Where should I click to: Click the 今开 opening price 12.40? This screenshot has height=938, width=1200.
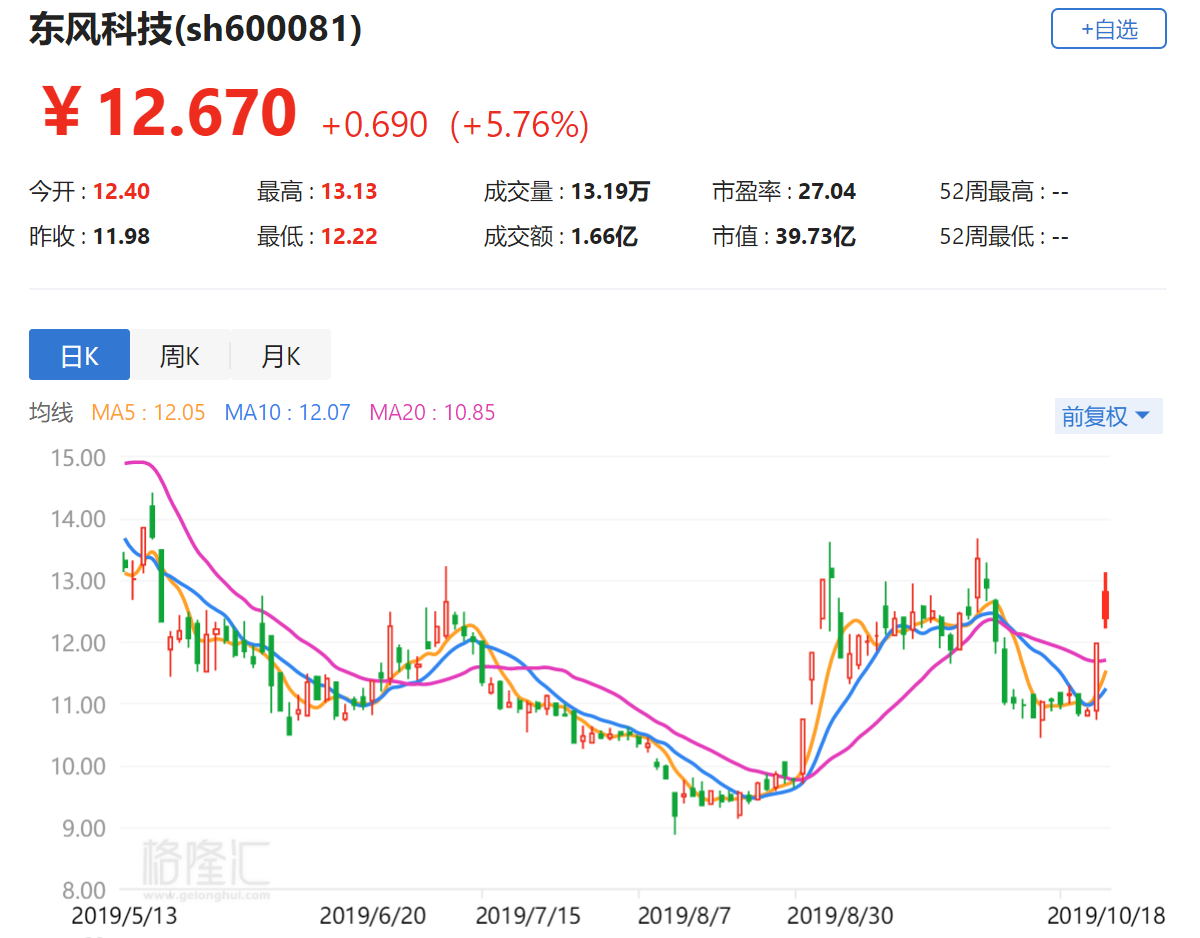[x=121, y=191]
